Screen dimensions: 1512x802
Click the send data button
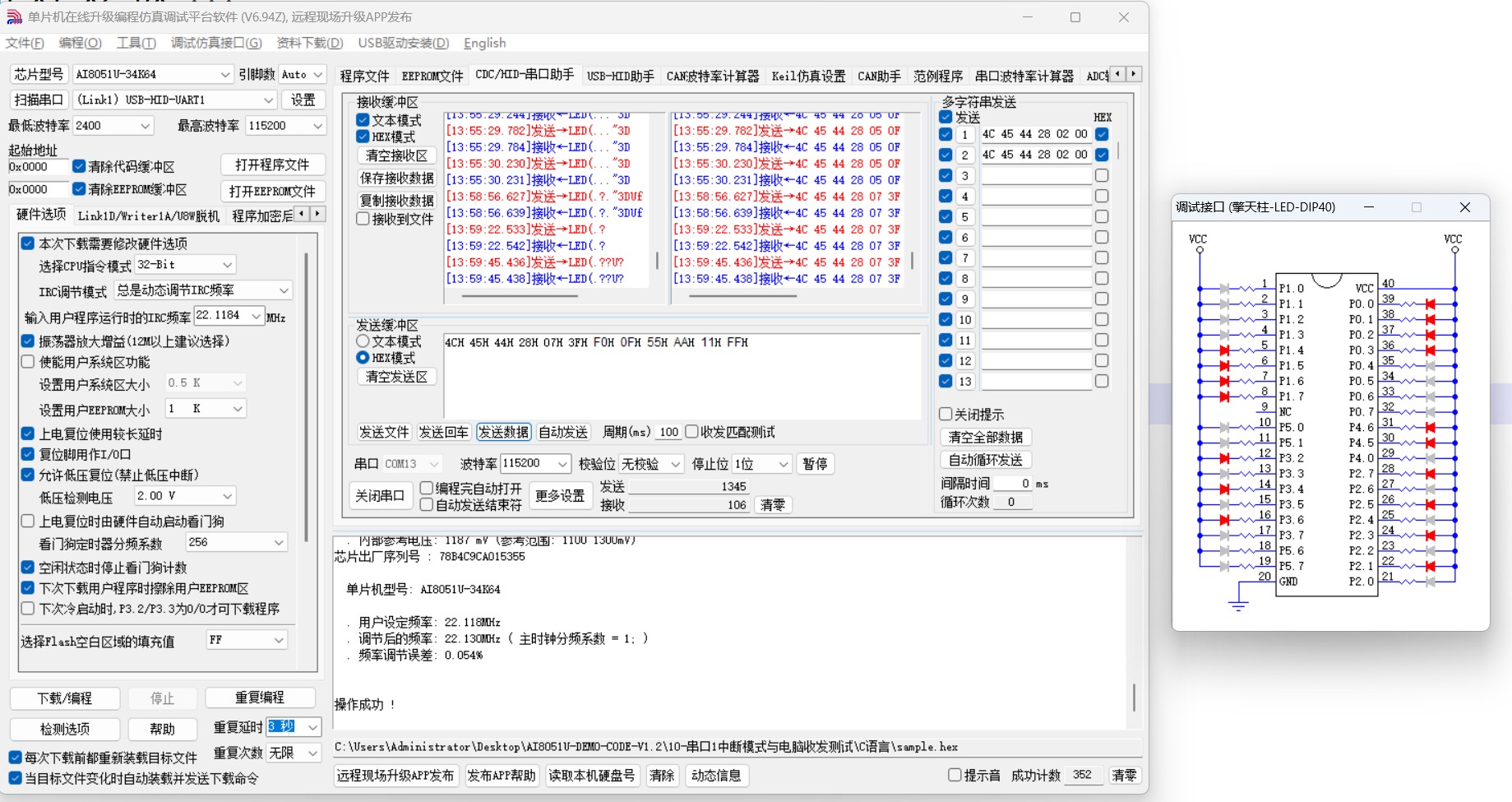pyautogui.click(x=503, y=432)
